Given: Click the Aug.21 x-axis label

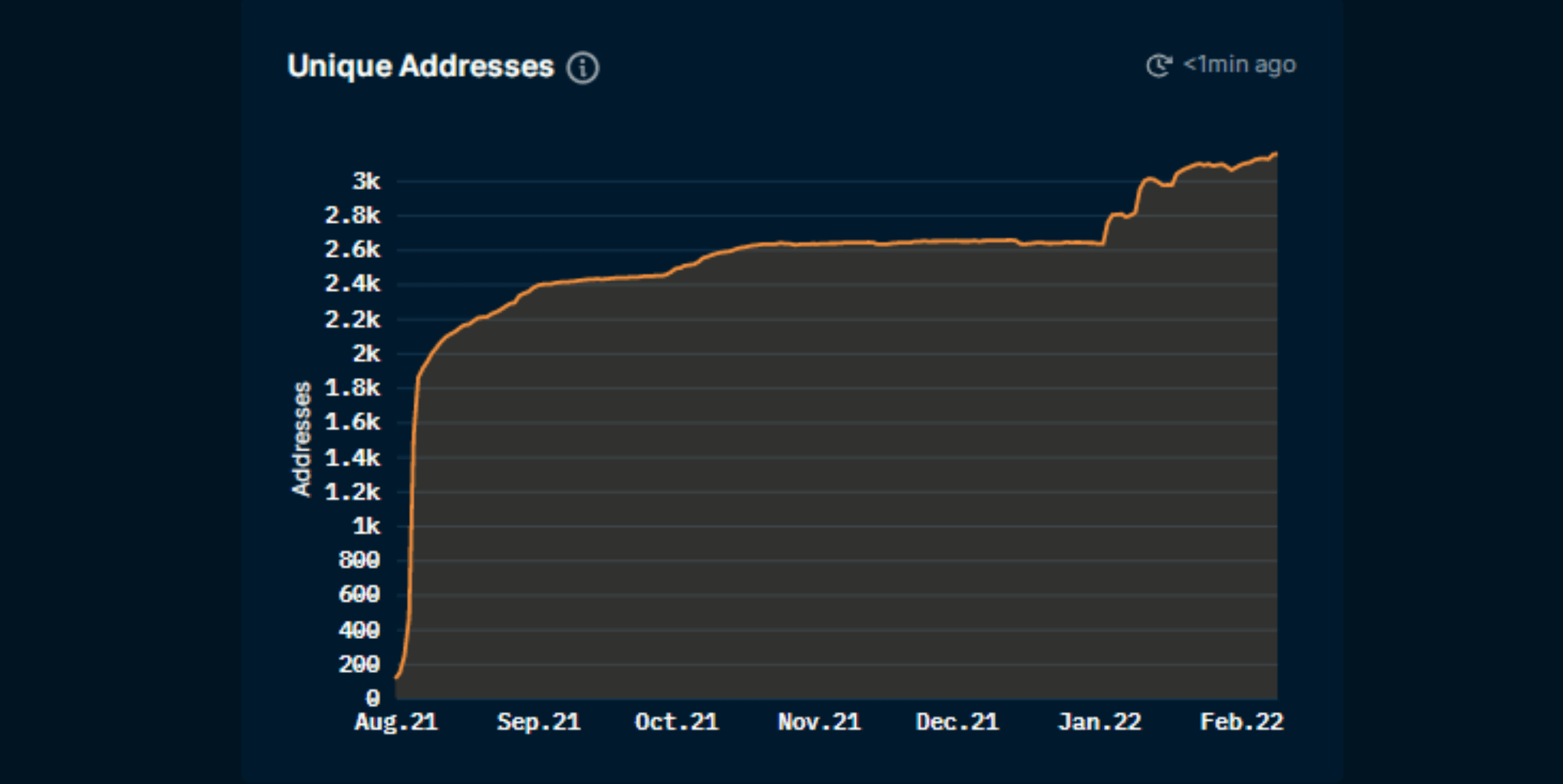Looking at the screenshot, I should click(396, 722).
